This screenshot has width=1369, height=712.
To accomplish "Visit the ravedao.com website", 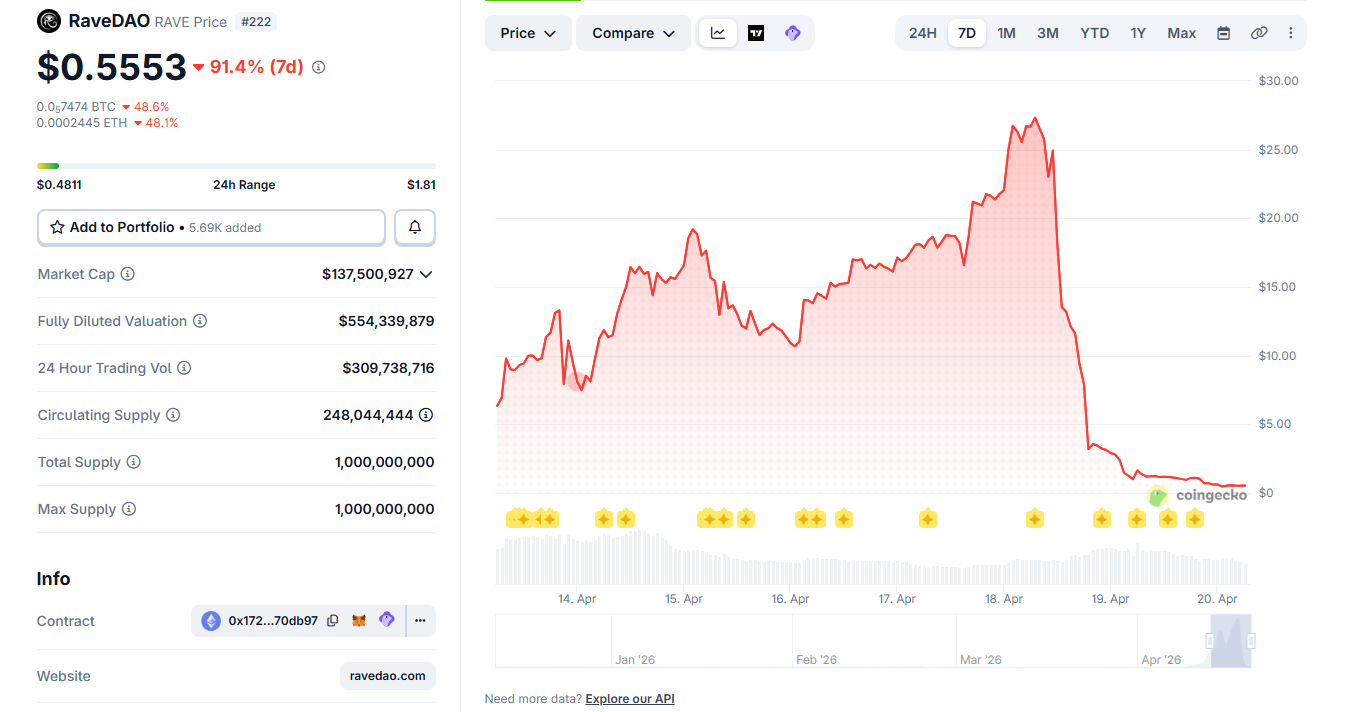I will [x=387, y=675].
